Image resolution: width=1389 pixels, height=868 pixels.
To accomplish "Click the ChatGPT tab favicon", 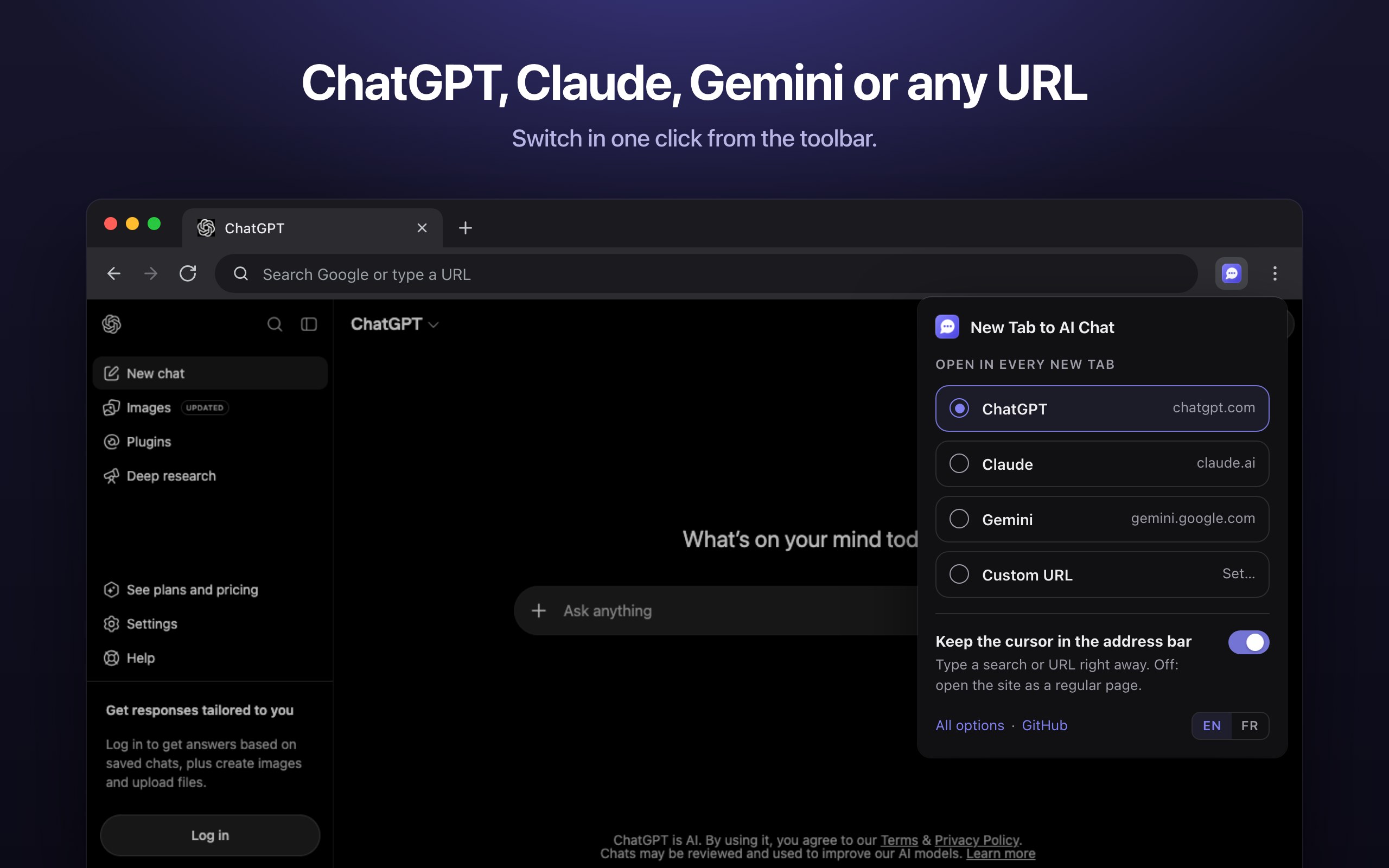I will pos(206,228).
